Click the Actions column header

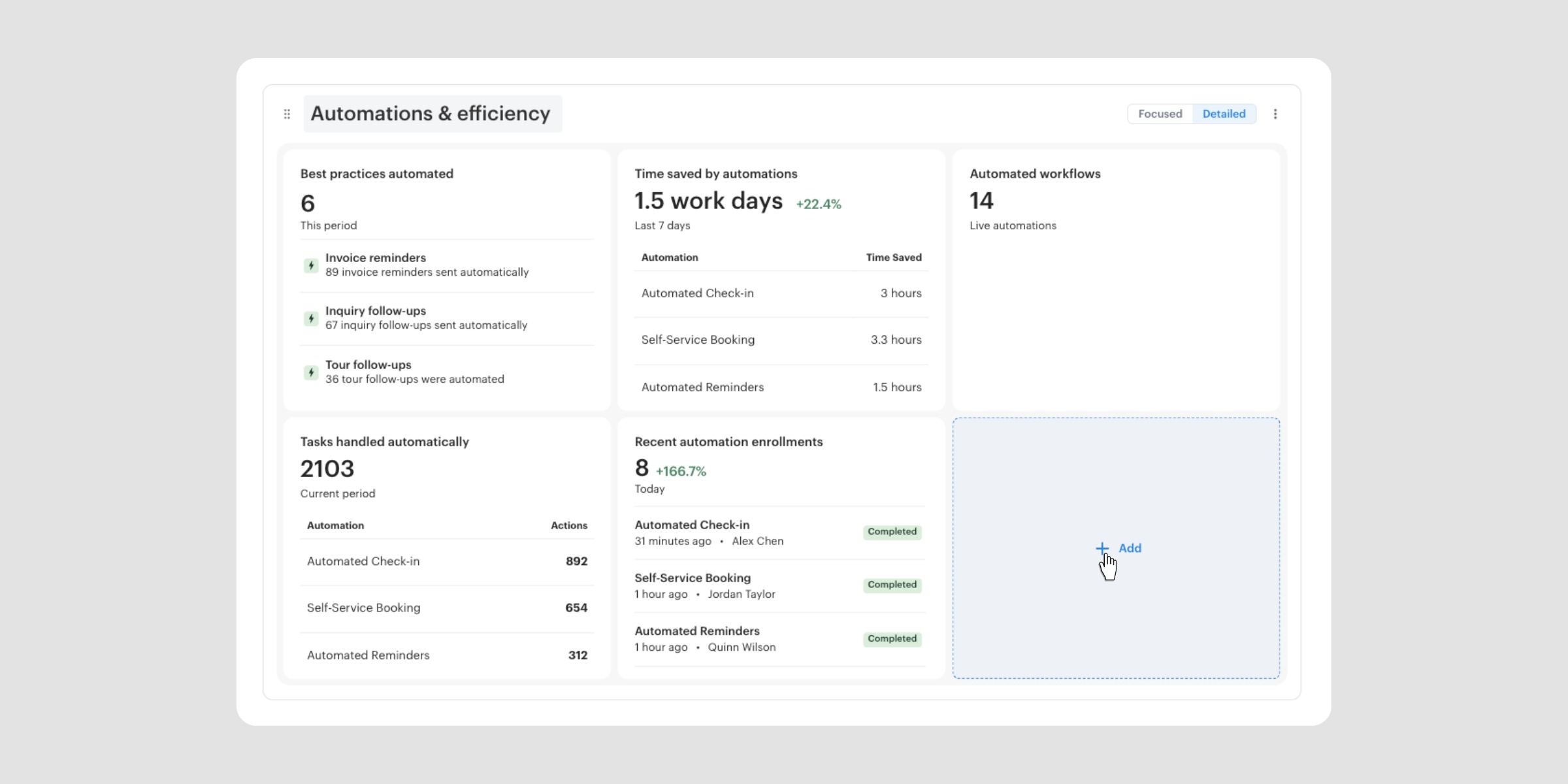pos(568,525)
